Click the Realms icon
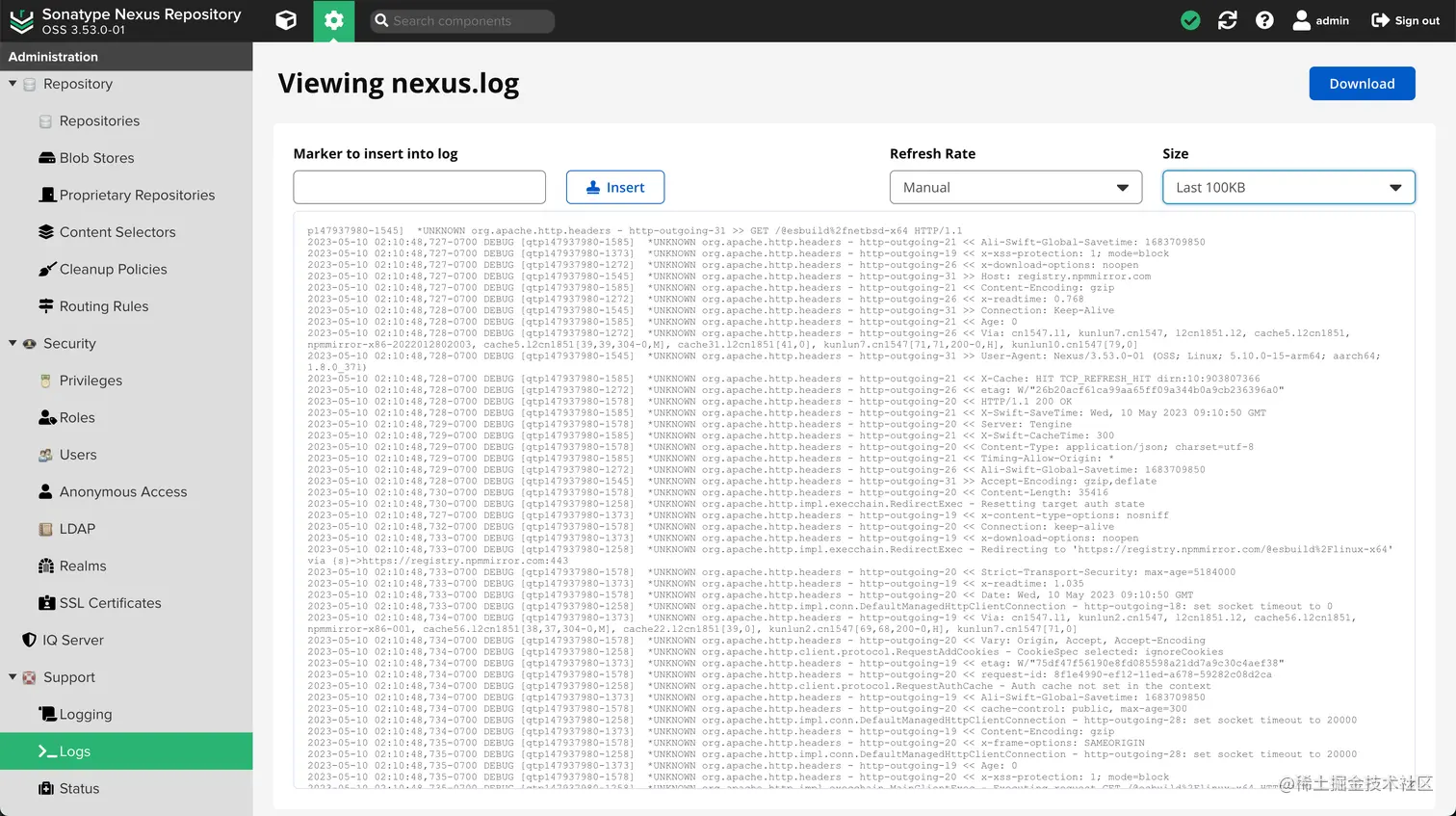Viewport: 1456px width, 816px height. pos(46,566)
